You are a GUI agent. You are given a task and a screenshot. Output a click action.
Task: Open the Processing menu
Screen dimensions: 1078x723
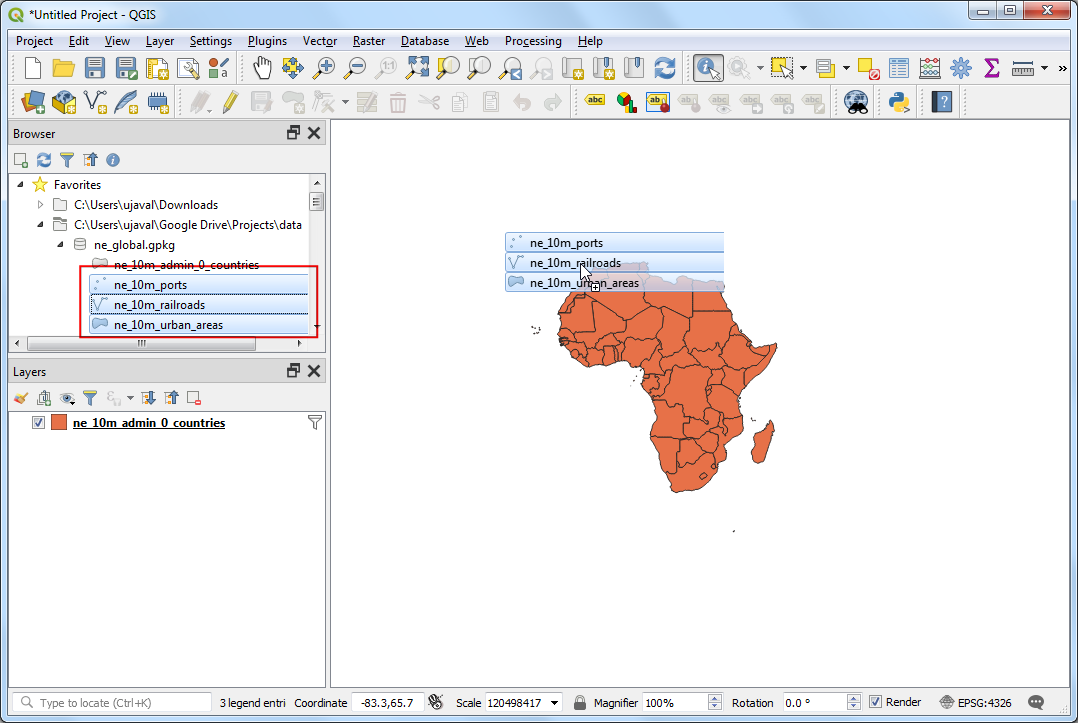coord(532,41)
